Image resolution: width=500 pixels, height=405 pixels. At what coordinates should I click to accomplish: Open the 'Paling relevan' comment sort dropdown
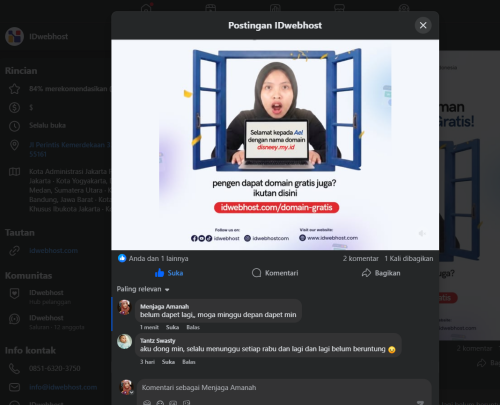tap(143, 289)
